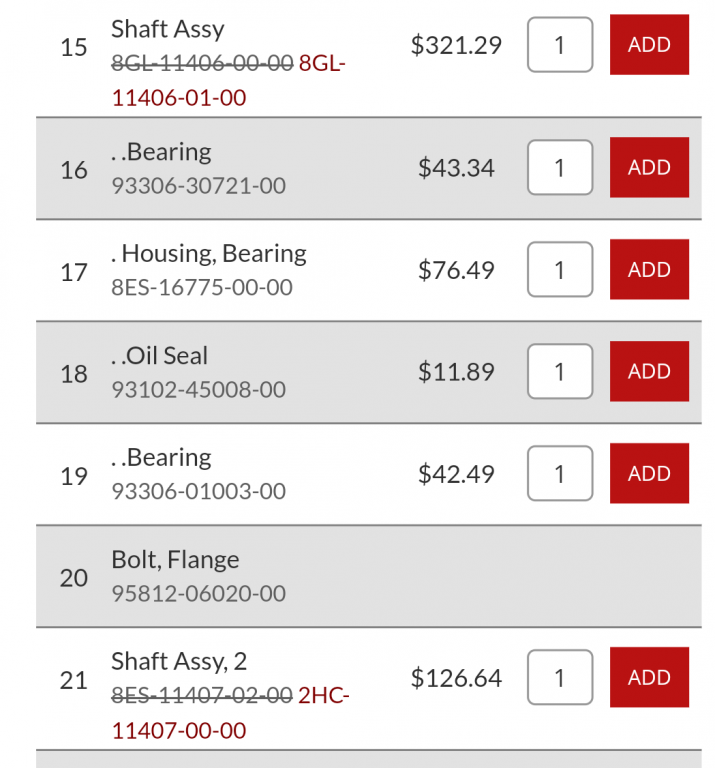Viewport: 715px width, 768px height.
Task: Select quantity box for the $42.49 Bearing
Action: coord(560,474)
